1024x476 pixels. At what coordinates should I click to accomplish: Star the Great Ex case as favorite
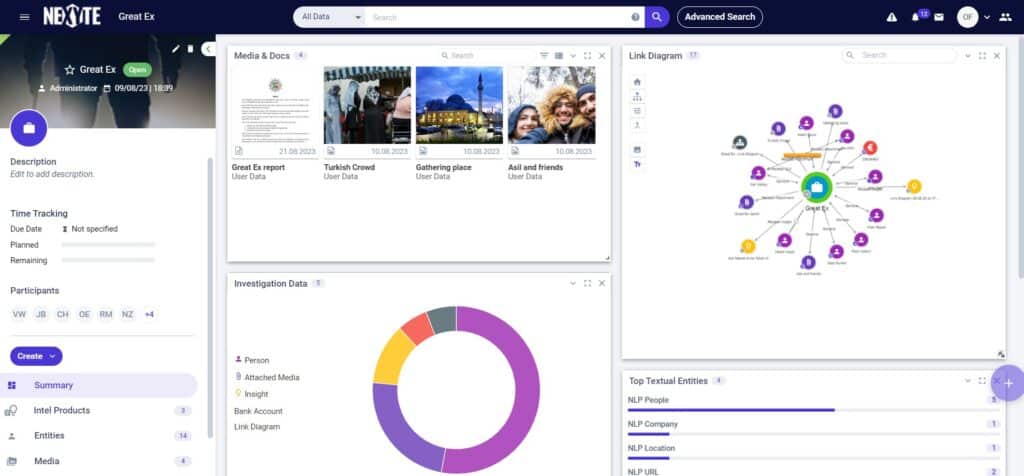pos(69,69)
